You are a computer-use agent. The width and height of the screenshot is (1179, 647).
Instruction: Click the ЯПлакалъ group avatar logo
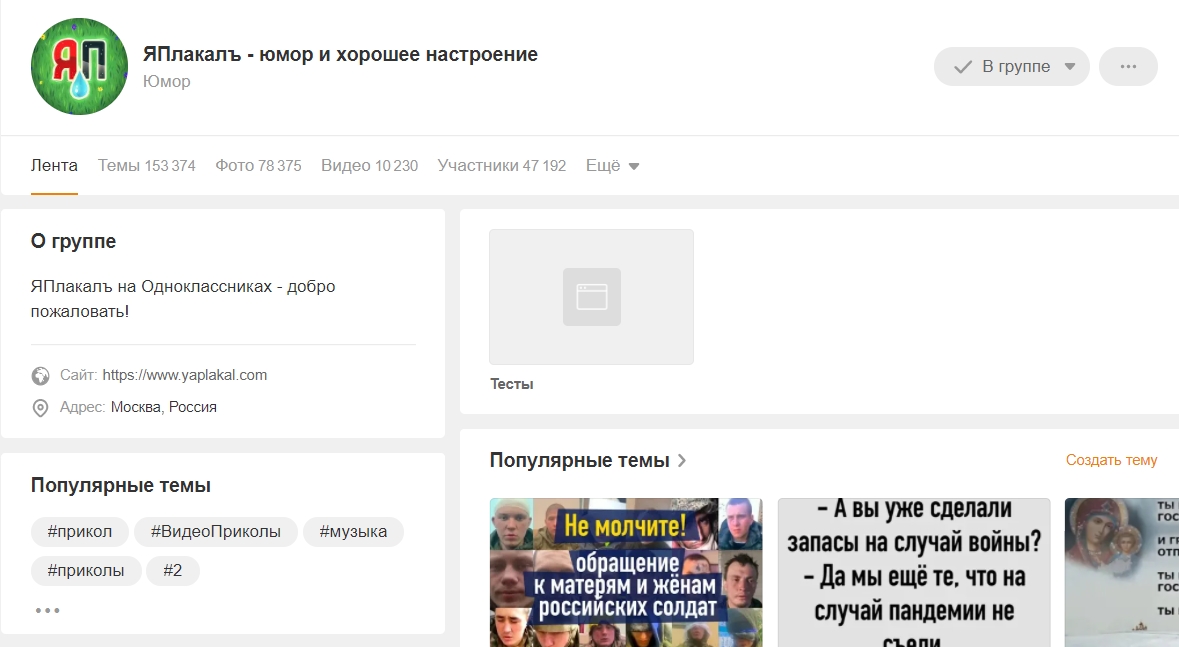tap(79, 66)
